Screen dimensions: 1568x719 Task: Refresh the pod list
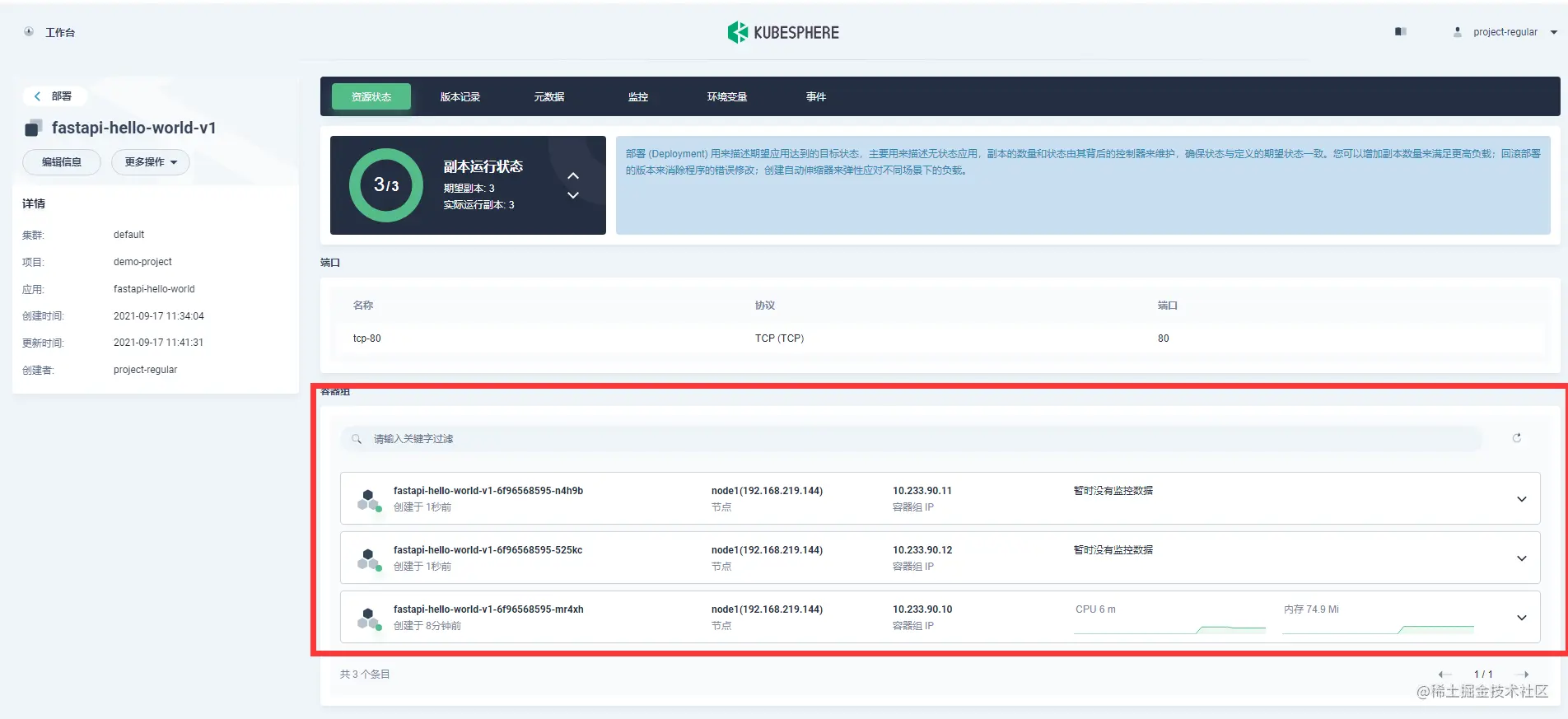[1516, 438]
